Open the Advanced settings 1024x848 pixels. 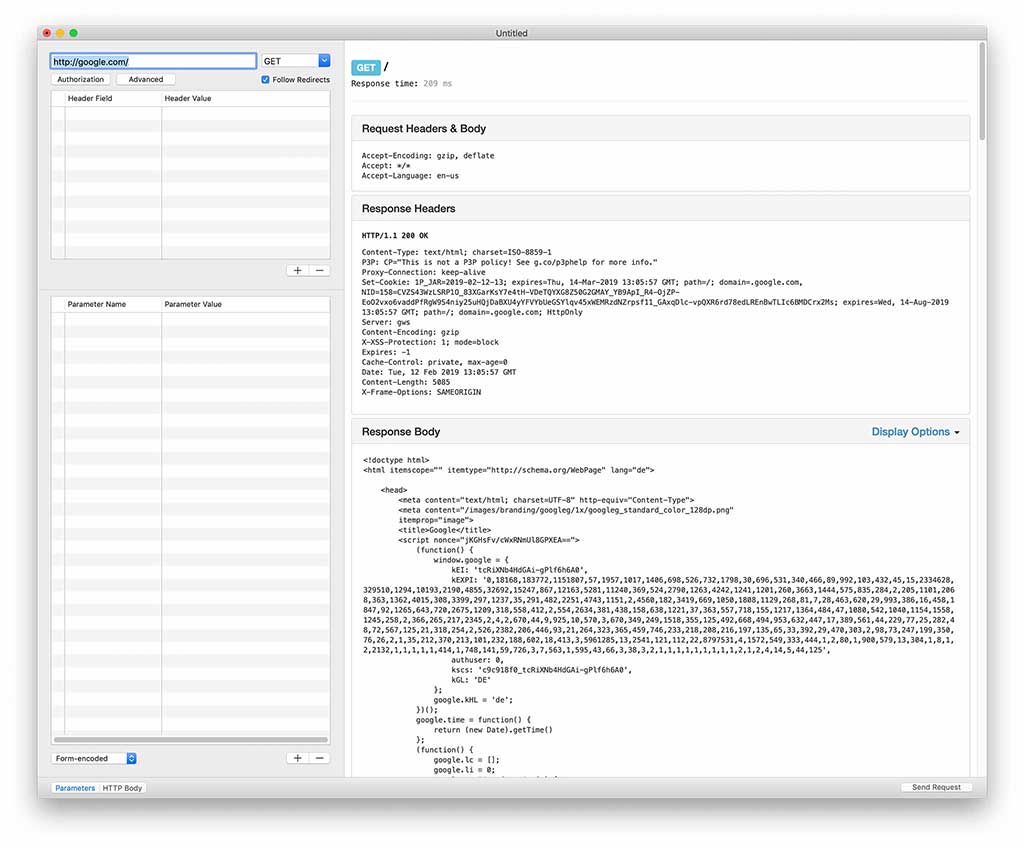tap(146, 80)
